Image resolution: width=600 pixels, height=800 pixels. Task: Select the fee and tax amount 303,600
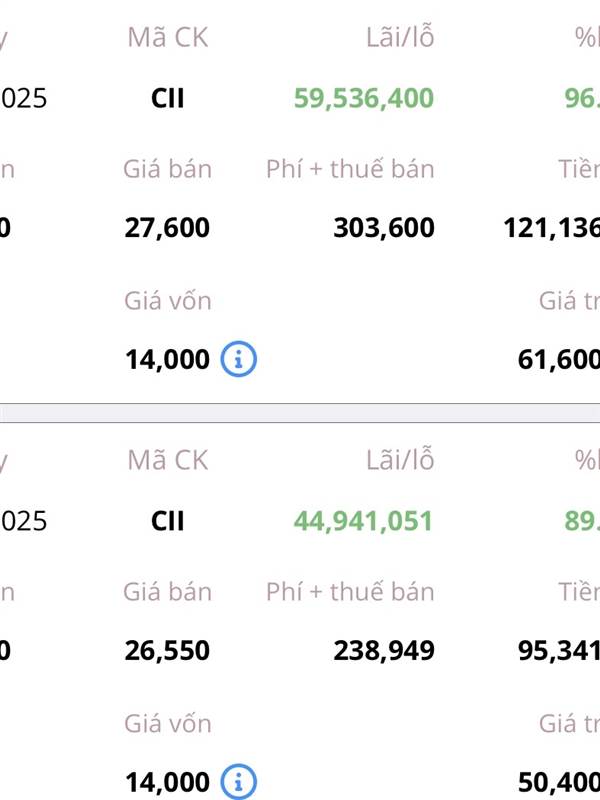384,228
